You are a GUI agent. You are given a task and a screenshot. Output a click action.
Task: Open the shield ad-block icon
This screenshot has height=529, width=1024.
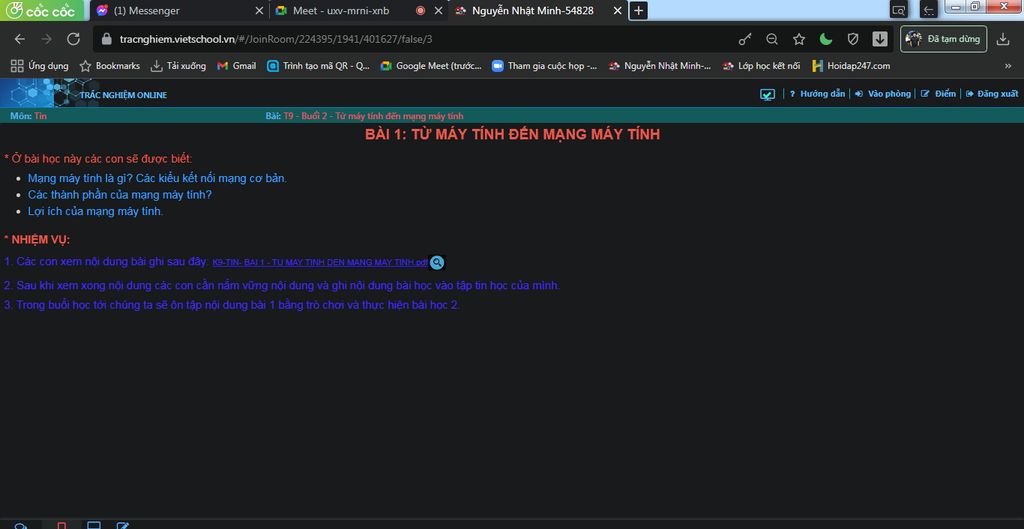(x=853, y=39)
